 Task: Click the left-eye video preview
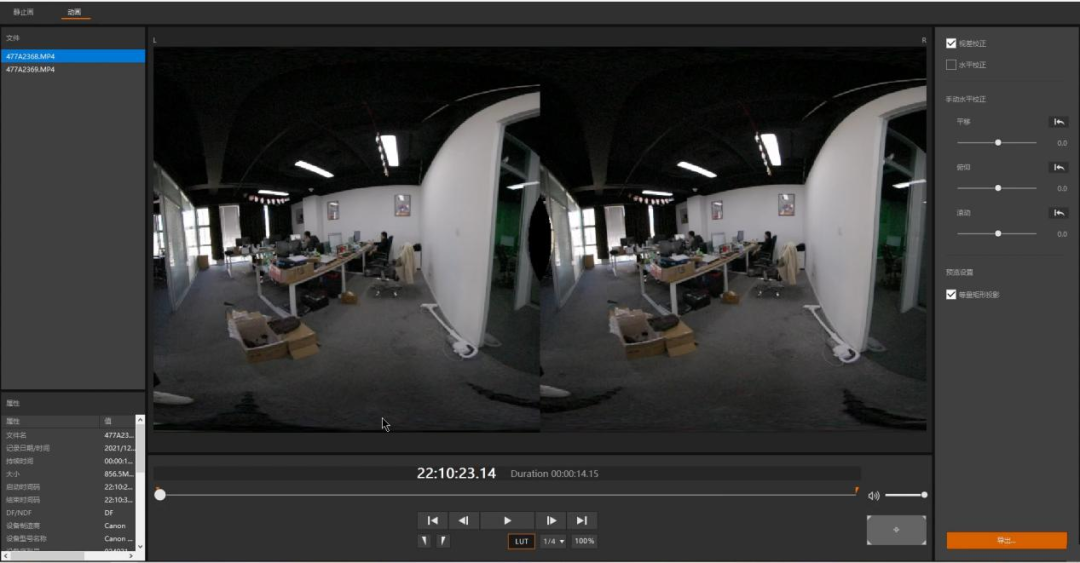346,238
